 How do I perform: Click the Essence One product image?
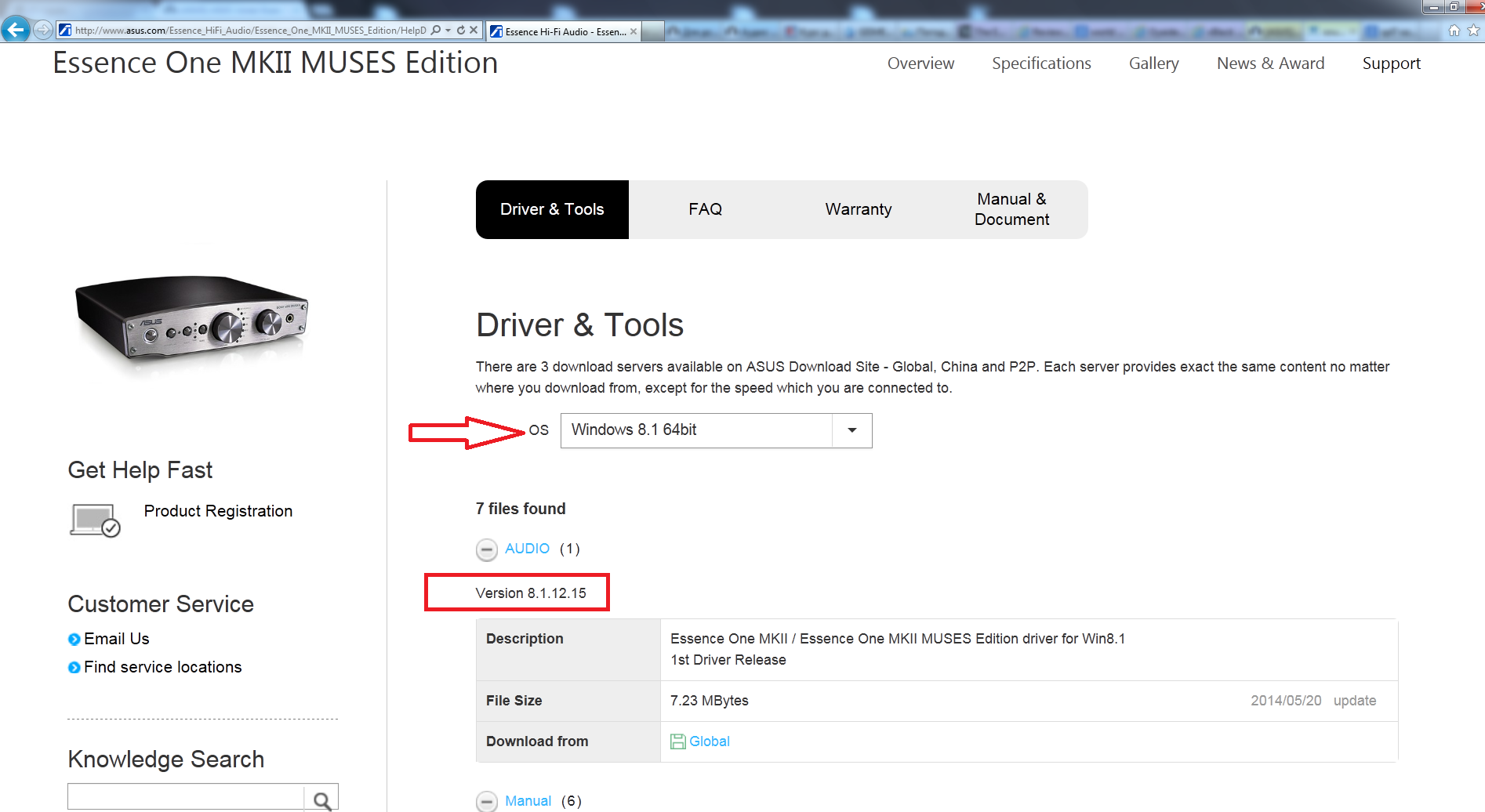coord(193,321)
